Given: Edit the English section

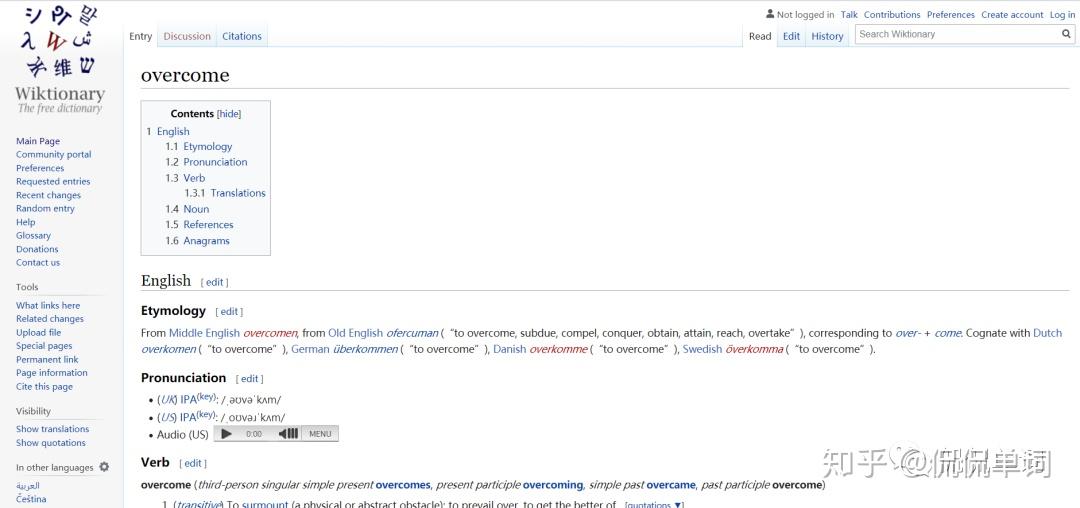Looking at the screenshot, I should (x=215, y=282).
